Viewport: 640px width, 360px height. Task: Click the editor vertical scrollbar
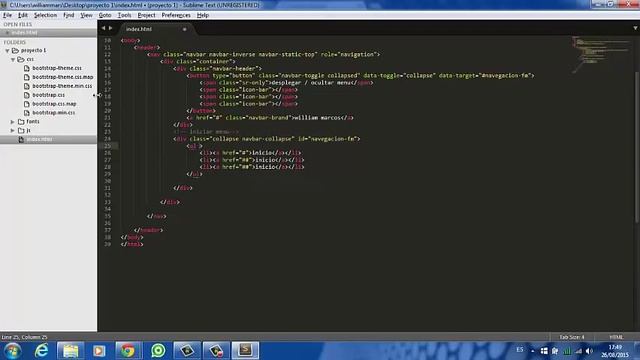point(637,147)
